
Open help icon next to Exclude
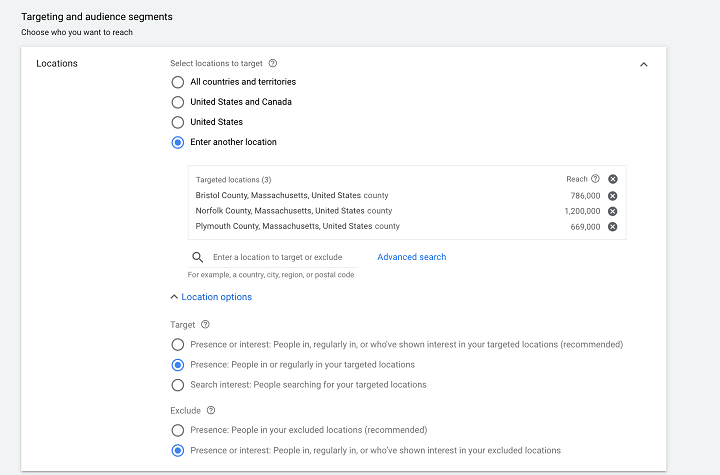(x=211, y=410)
